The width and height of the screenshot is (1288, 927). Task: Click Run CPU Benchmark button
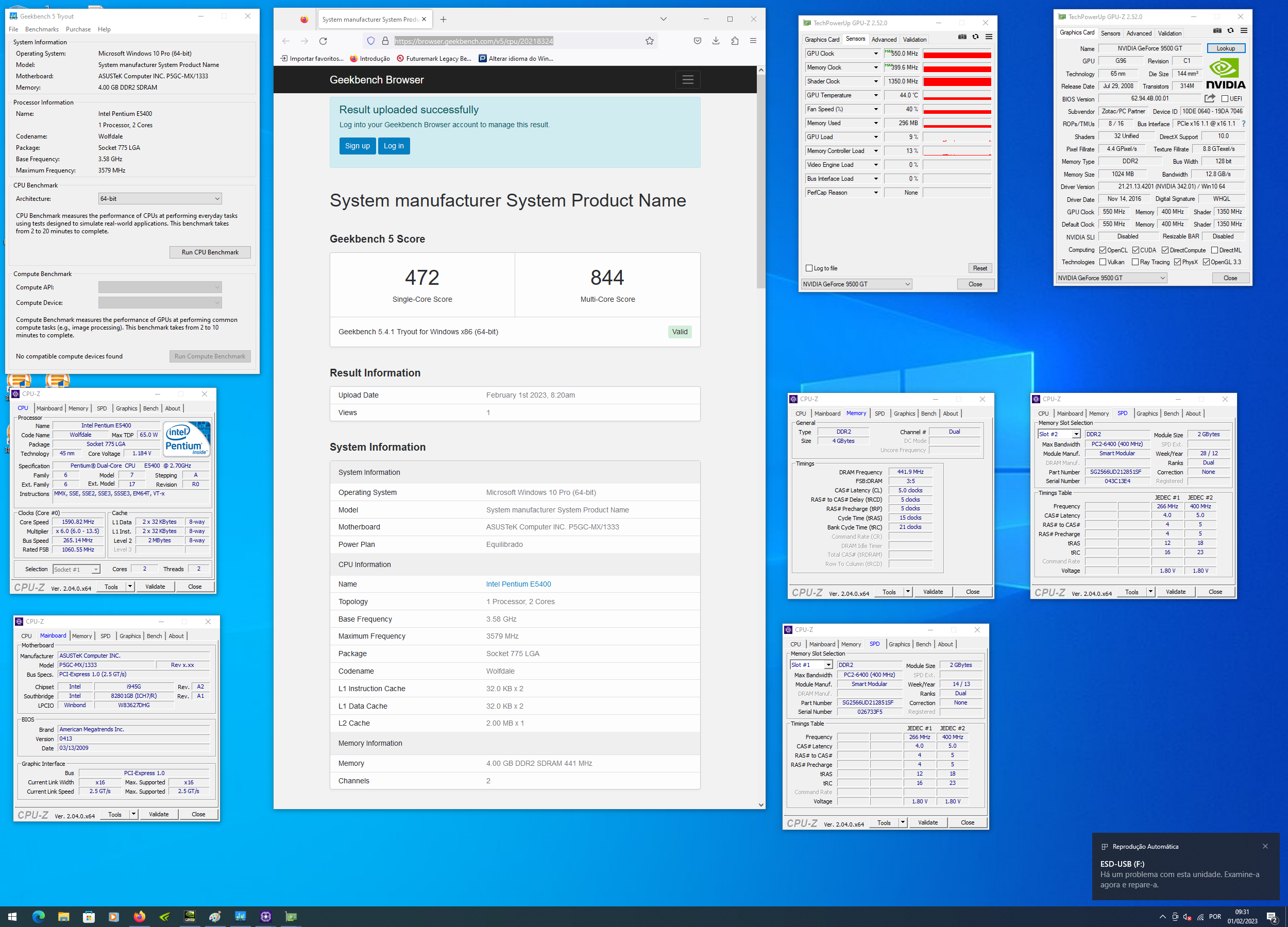(x=210, y=252)
